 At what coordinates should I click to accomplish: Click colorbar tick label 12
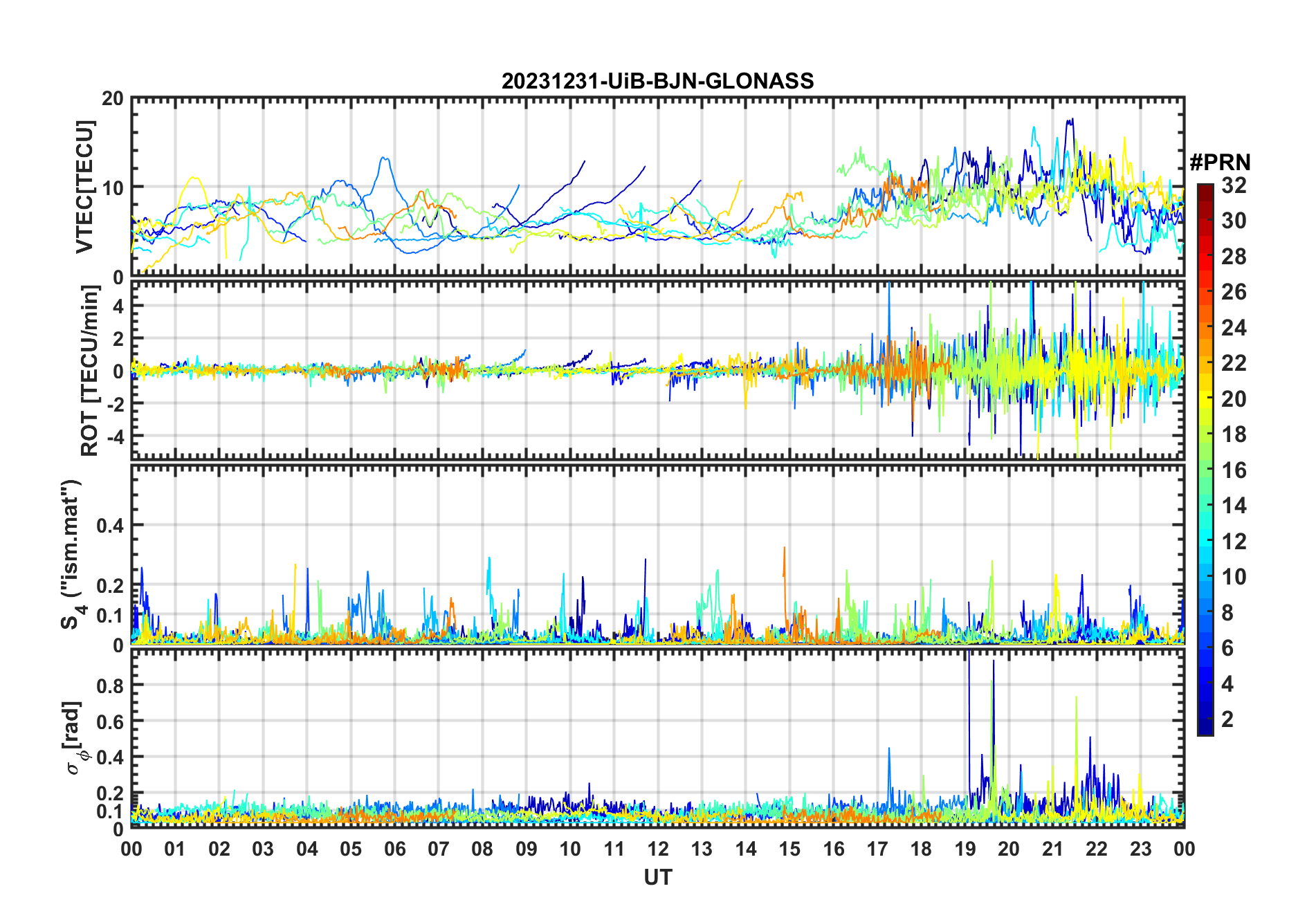(x=1234, y=542)
